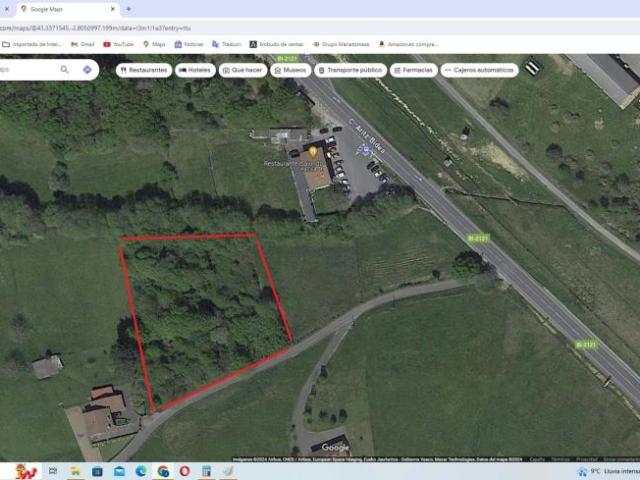The height and width of the screenshot is (480, 640).
Task: Click the Artiz Bidea street label
Action: tap(367, 136)
